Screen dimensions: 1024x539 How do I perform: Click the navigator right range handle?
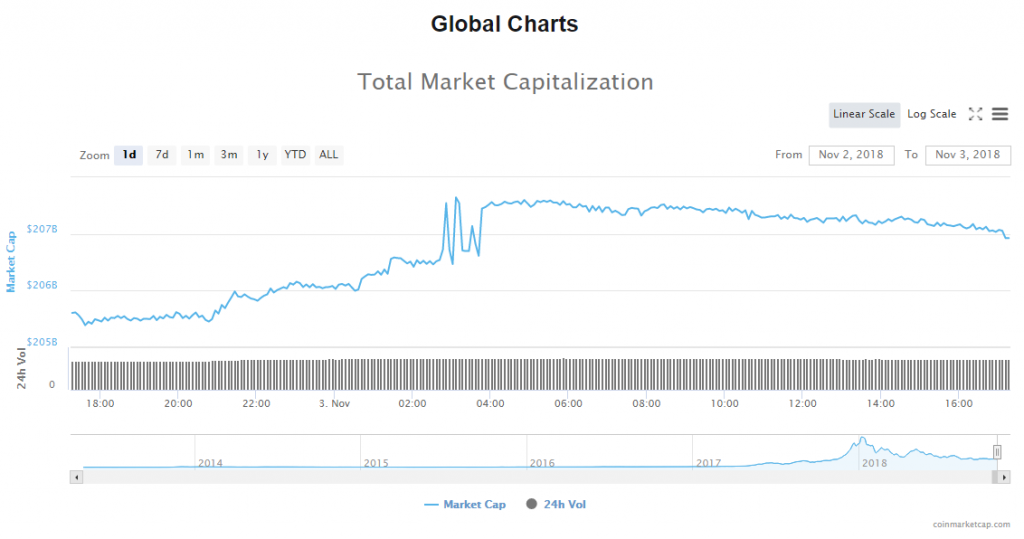click(997, 452)
